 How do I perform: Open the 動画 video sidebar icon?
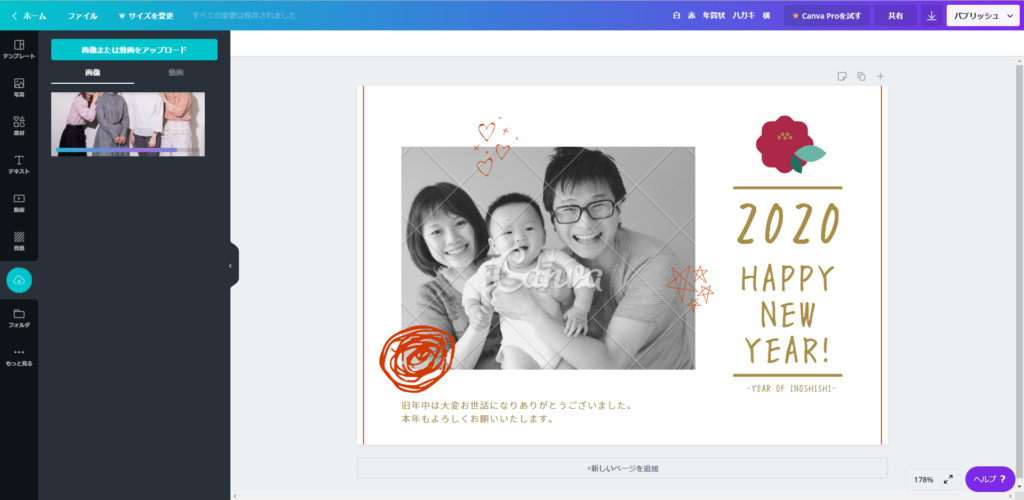click(x=19, y=203)
